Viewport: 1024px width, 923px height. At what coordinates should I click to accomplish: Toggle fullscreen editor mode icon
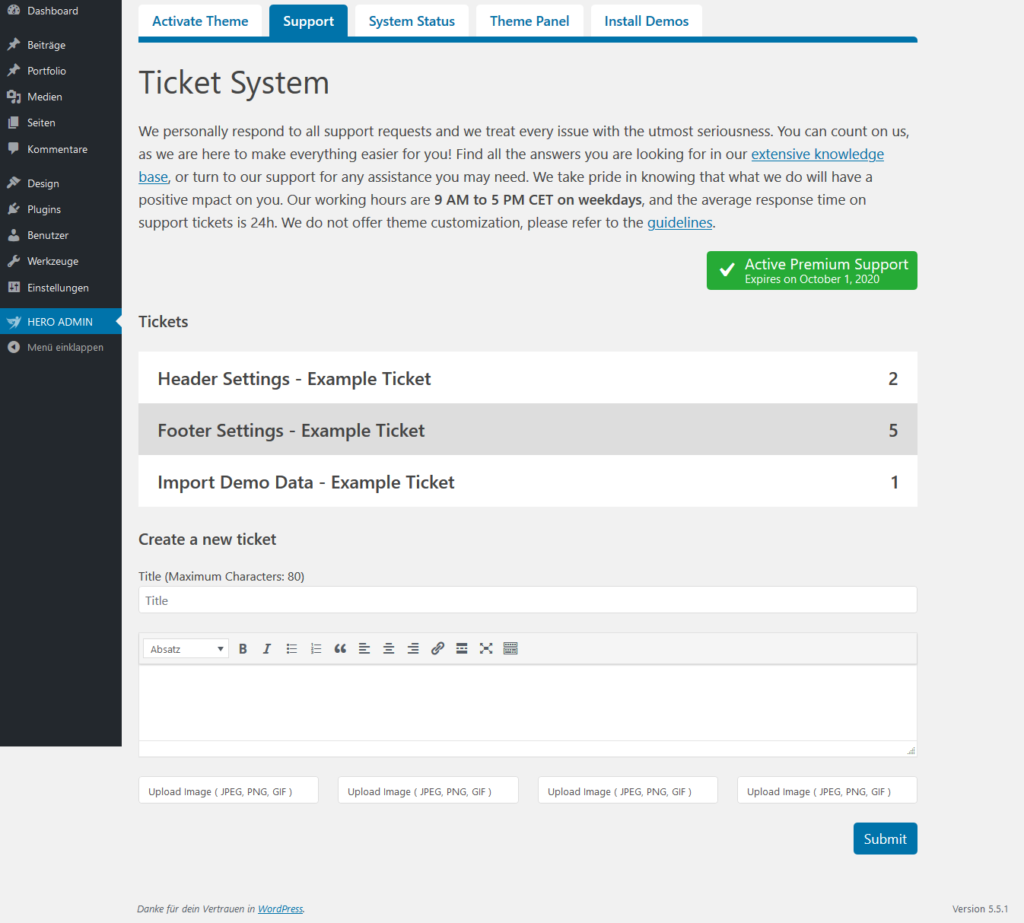(486, 649)
